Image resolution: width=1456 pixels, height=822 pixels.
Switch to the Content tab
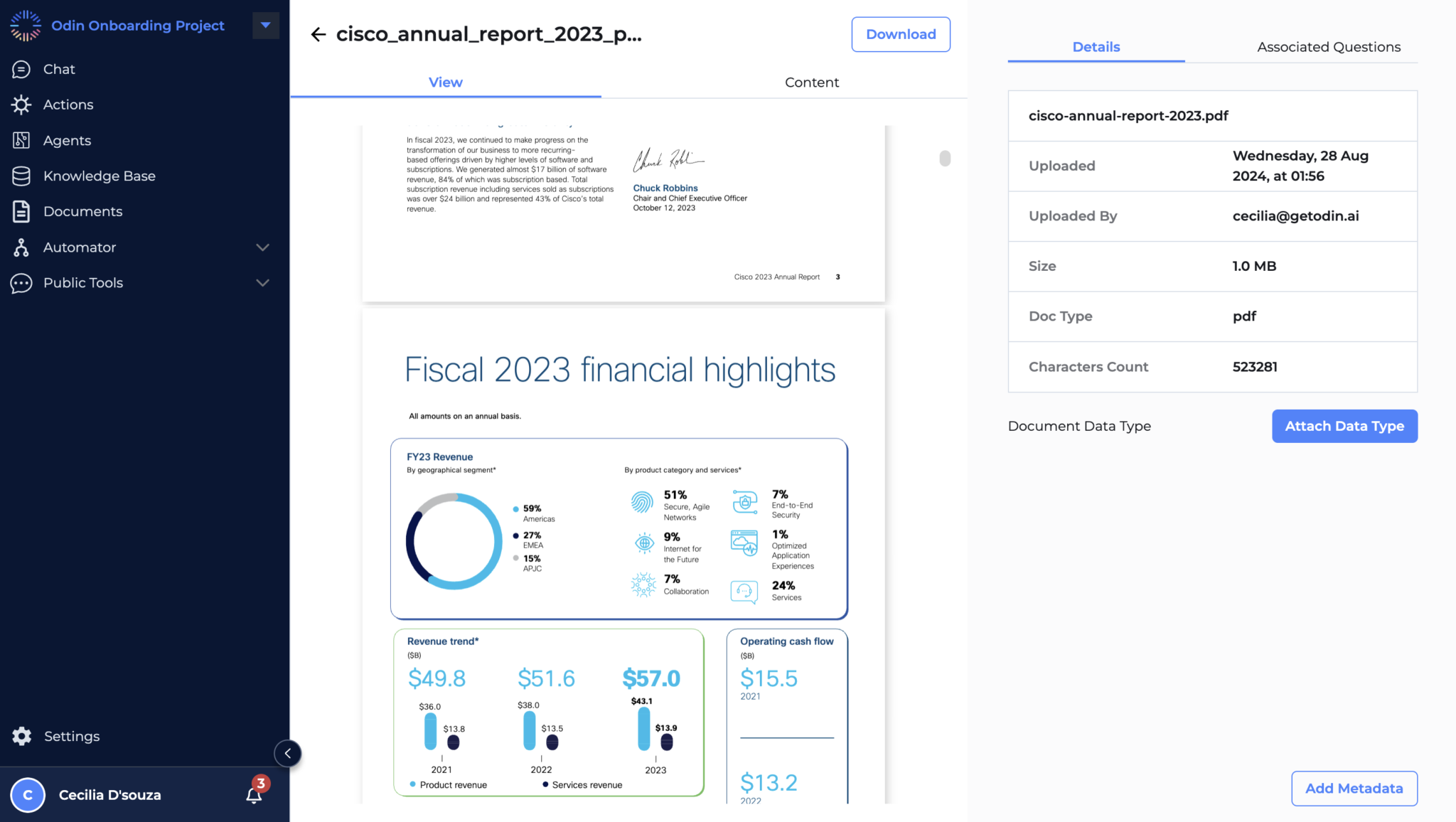[811, 82]
